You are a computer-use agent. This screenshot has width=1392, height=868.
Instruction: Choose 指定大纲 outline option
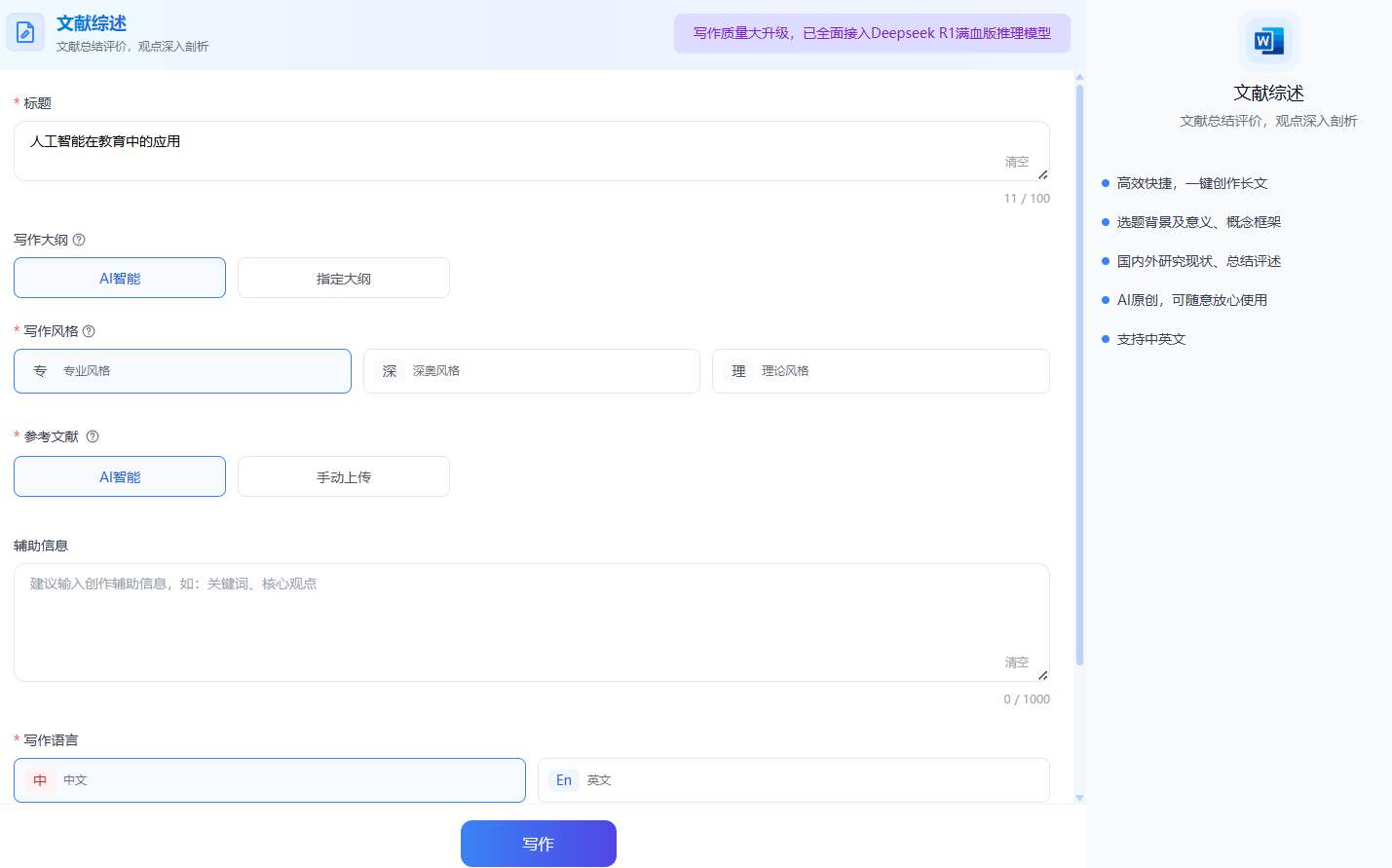tap(343, 279)
